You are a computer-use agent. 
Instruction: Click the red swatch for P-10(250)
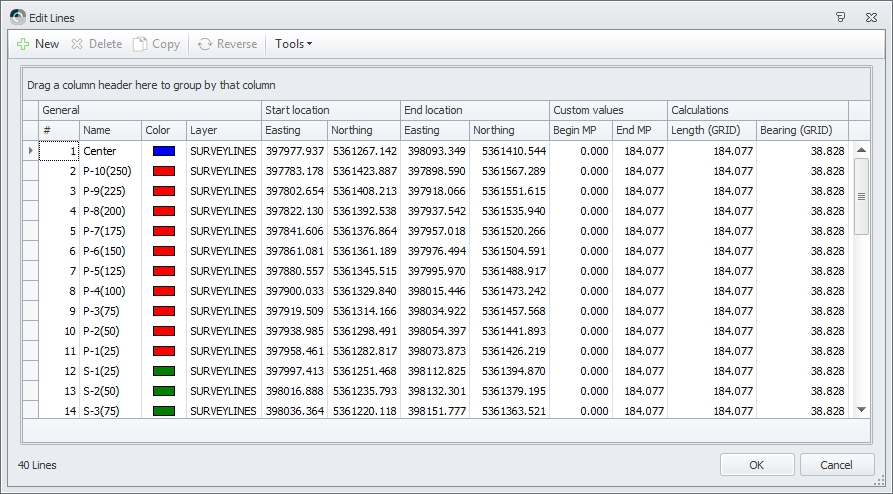164,171
